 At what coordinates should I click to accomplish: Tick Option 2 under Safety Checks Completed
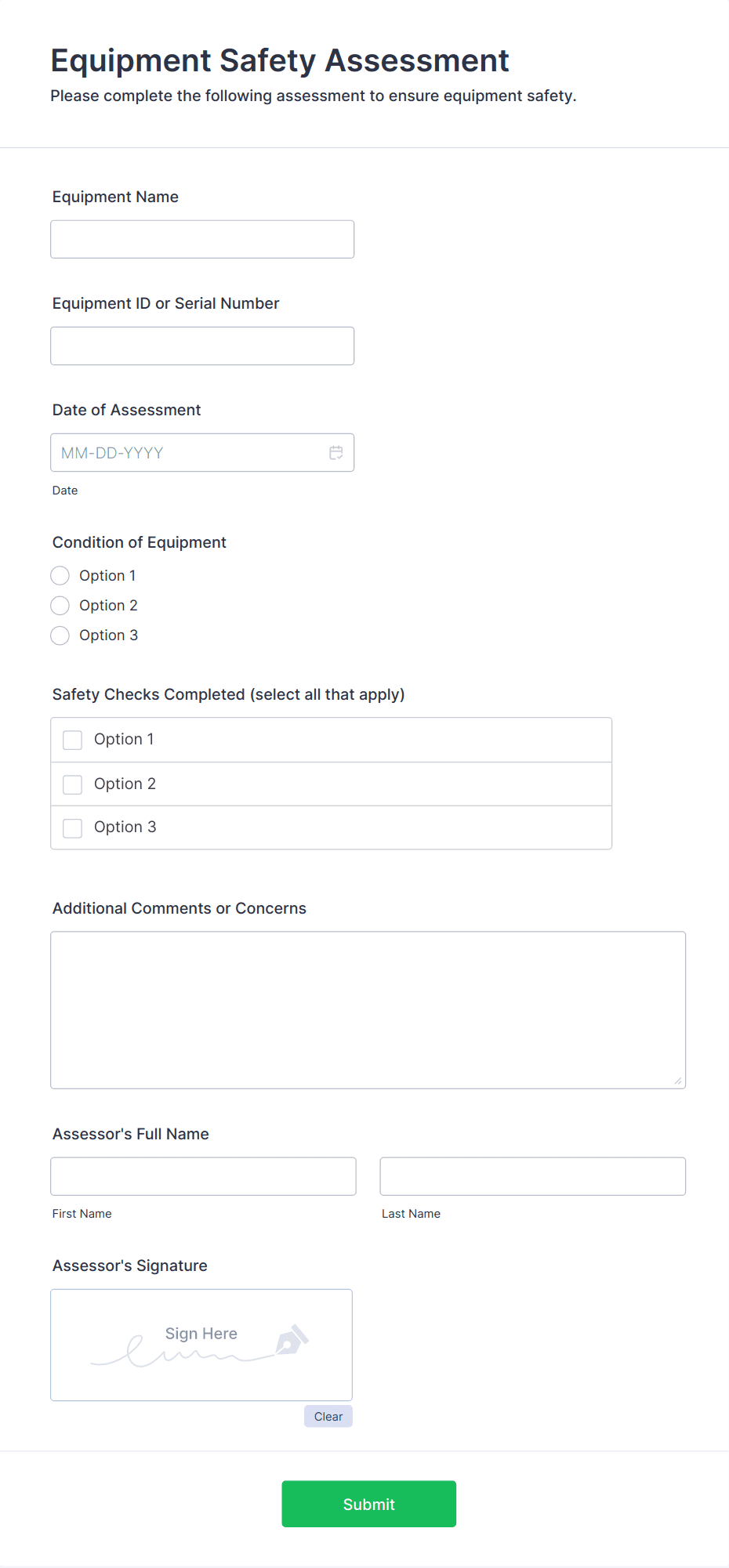point(73,784)
